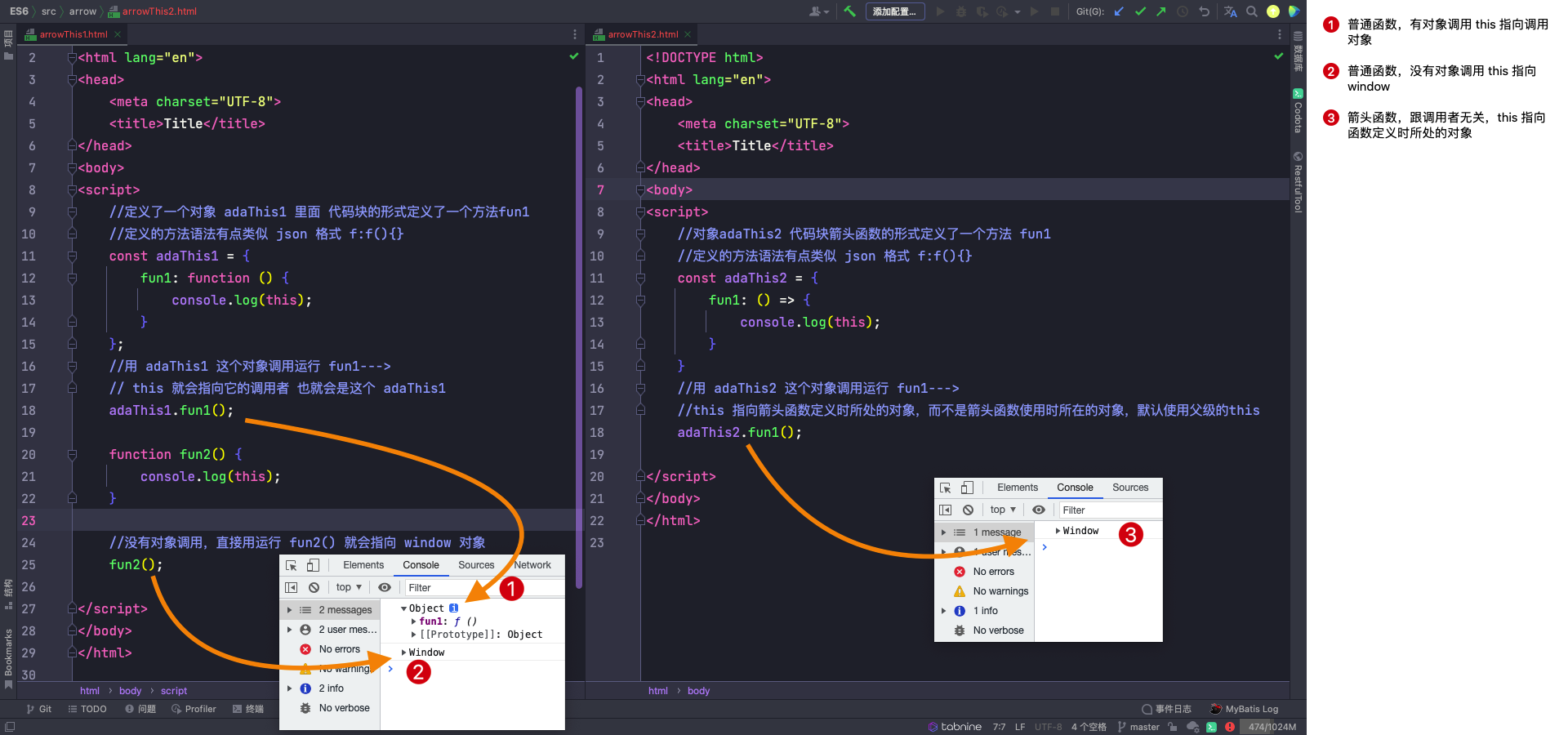Toggle fold on line 11 adaThis1 object

click(72, 256)
